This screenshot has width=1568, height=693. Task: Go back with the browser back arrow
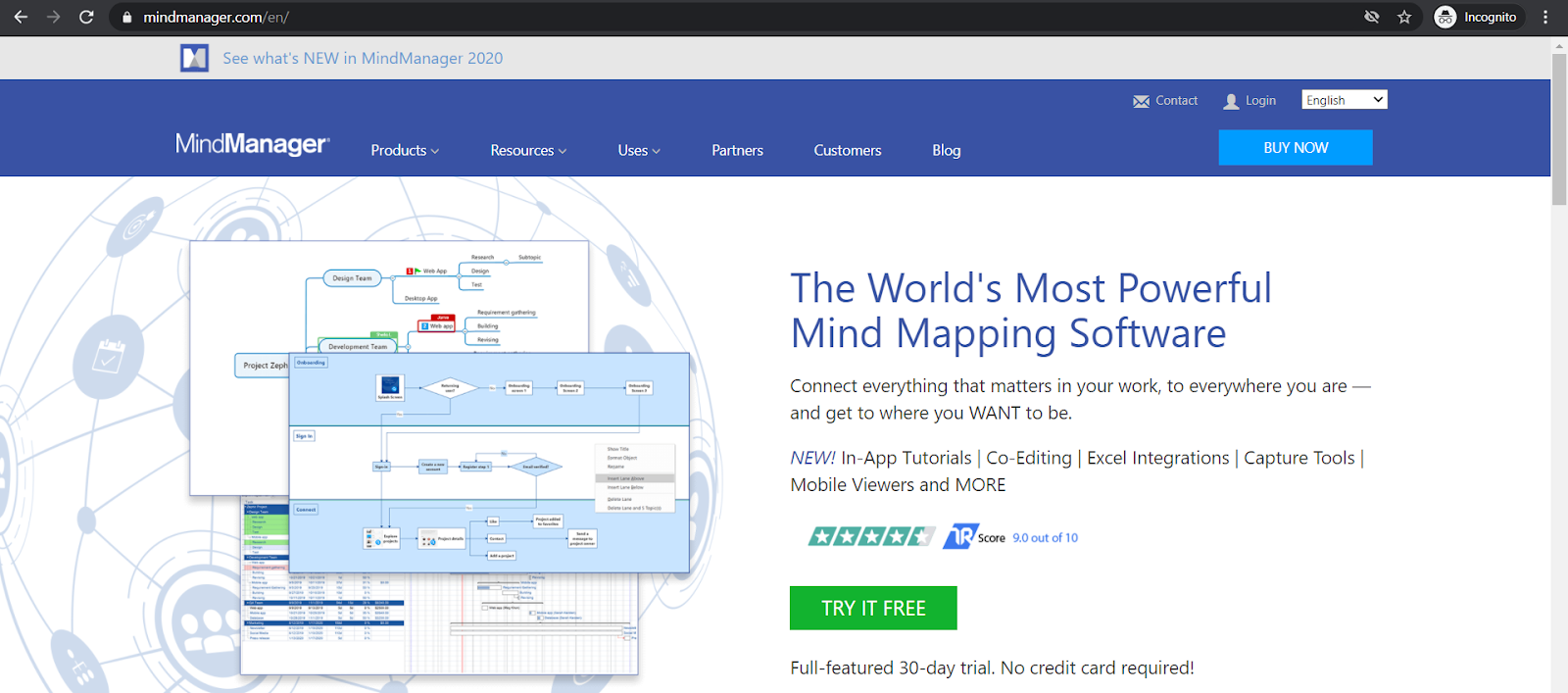pyautogui.click(x=21, y=17)
